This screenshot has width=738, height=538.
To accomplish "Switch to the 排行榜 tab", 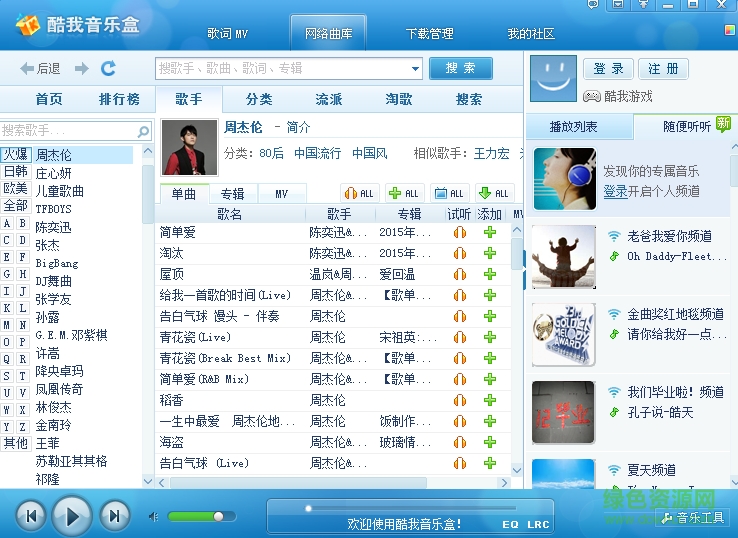I will pyautogui.click(x=119, y=99).
